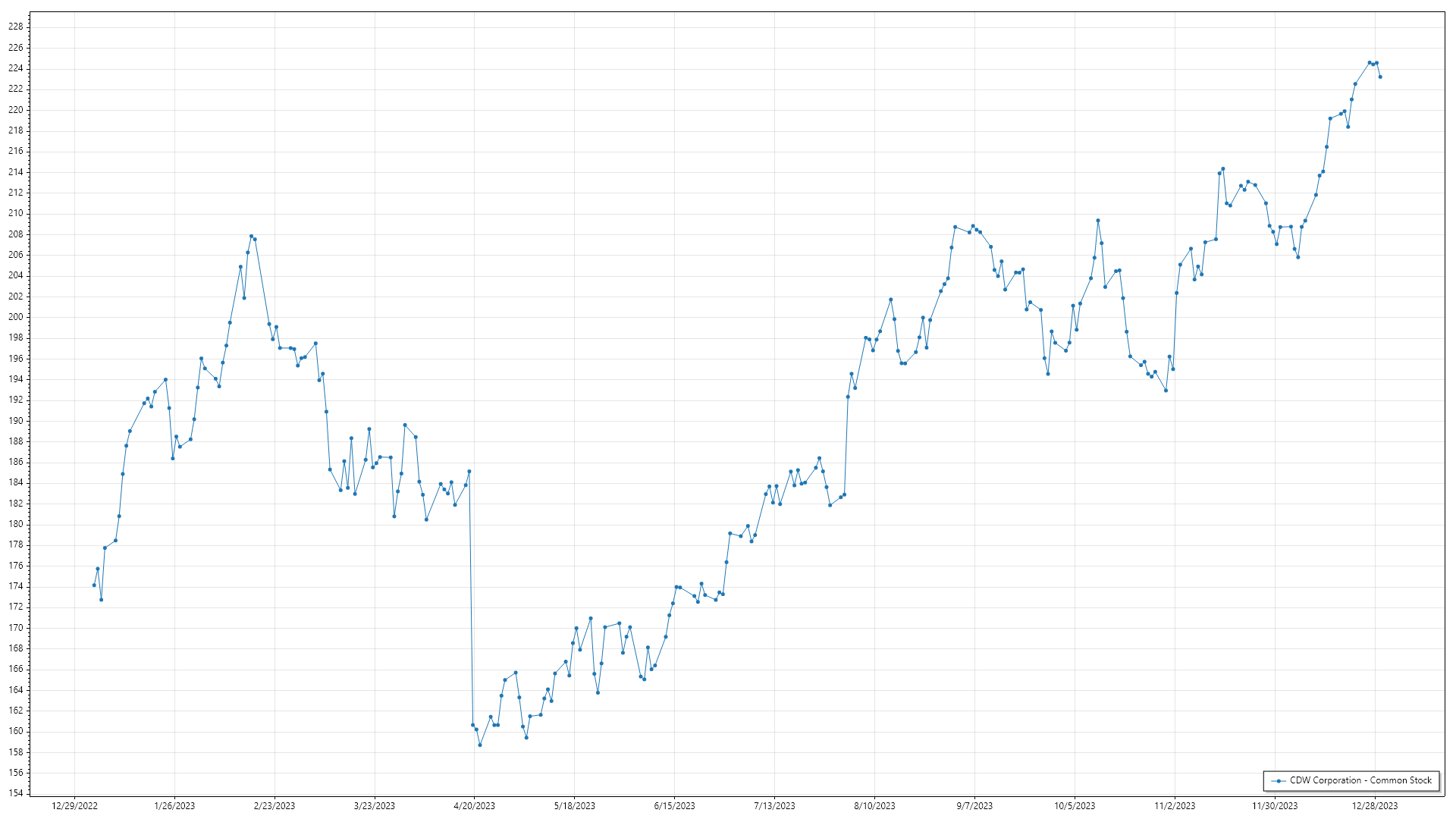Viewport: 1456px width, 819px height.
Task: Click the mid-November peak point near 214
Action: tap(1223, 169)
